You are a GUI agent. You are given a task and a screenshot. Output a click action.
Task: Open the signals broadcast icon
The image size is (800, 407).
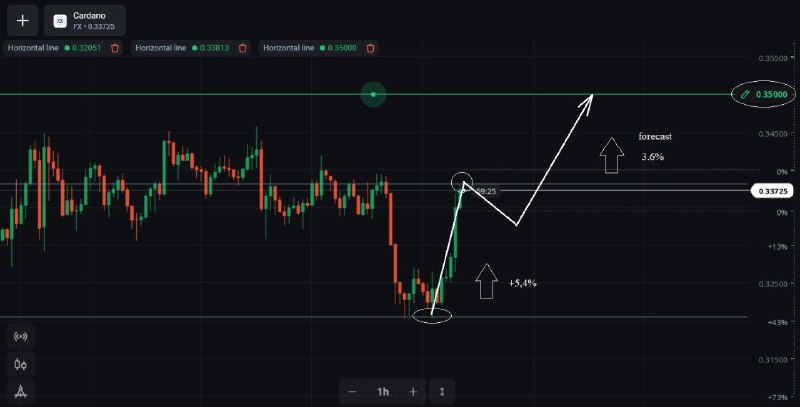tap(21, 337)
